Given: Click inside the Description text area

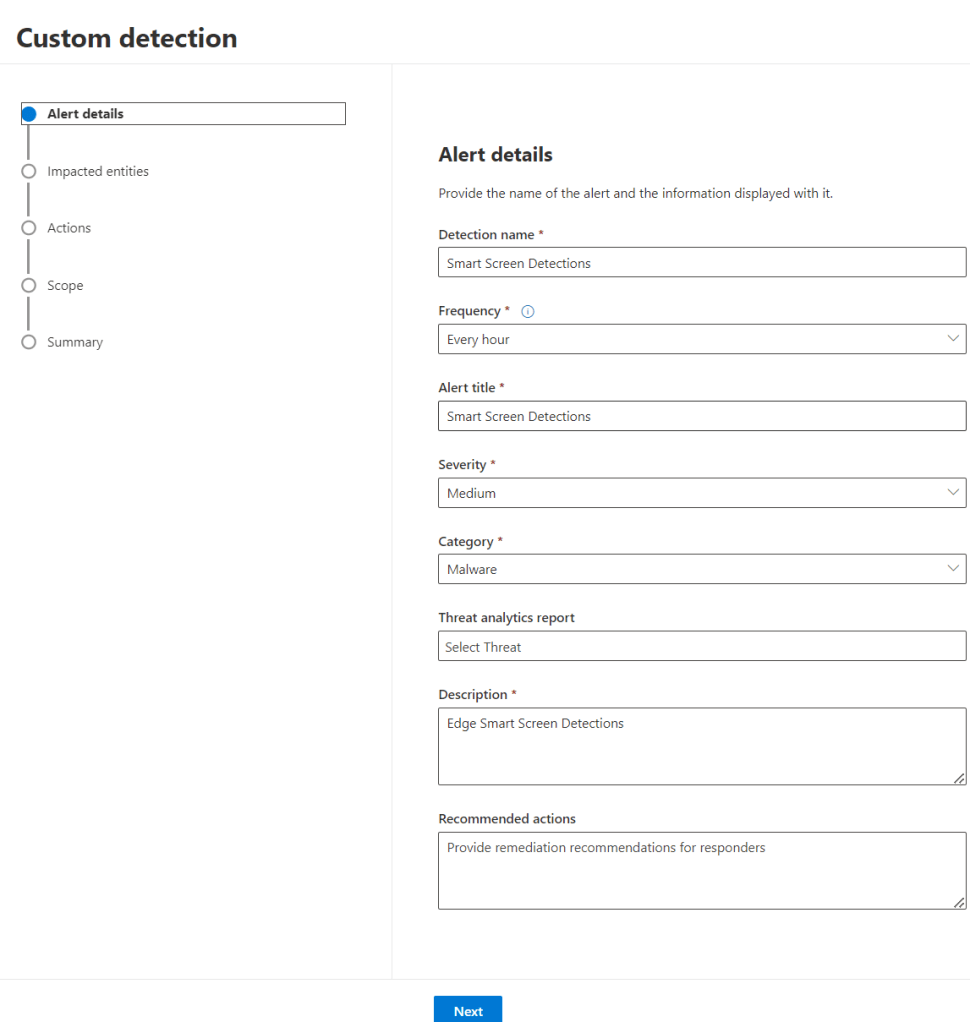Looking at the screenshot, I should click(701, 746).
